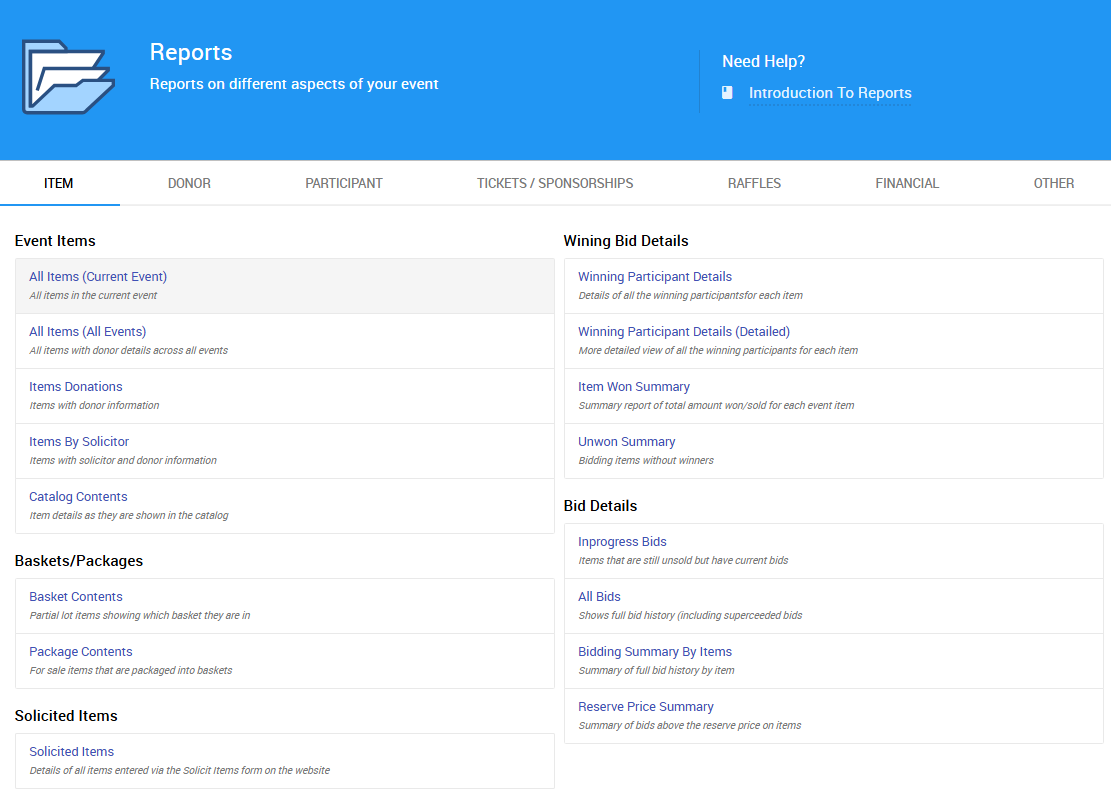
Task: View the Item Won Summary report
Action: (x=634, y=387)
